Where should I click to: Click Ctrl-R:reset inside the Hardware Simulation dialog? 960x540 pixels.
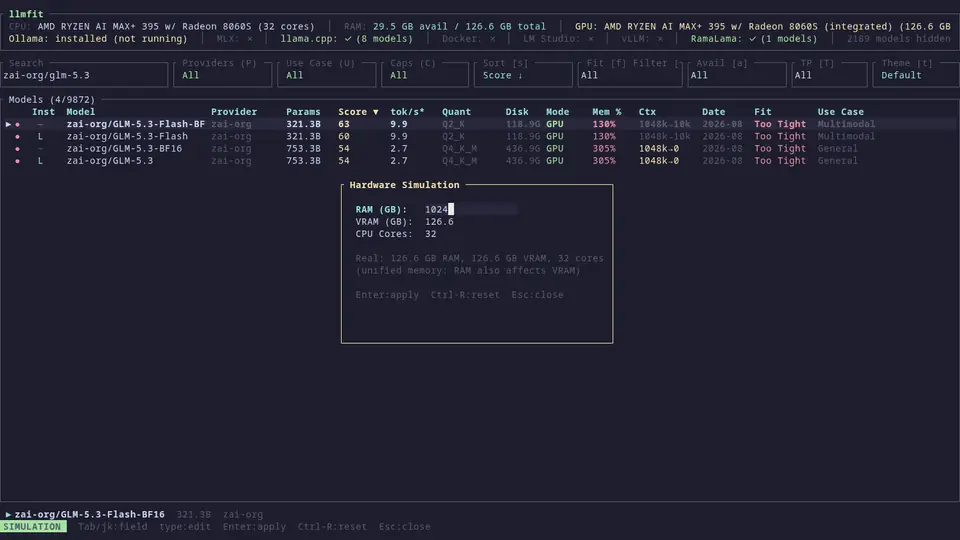pos(465,295)
